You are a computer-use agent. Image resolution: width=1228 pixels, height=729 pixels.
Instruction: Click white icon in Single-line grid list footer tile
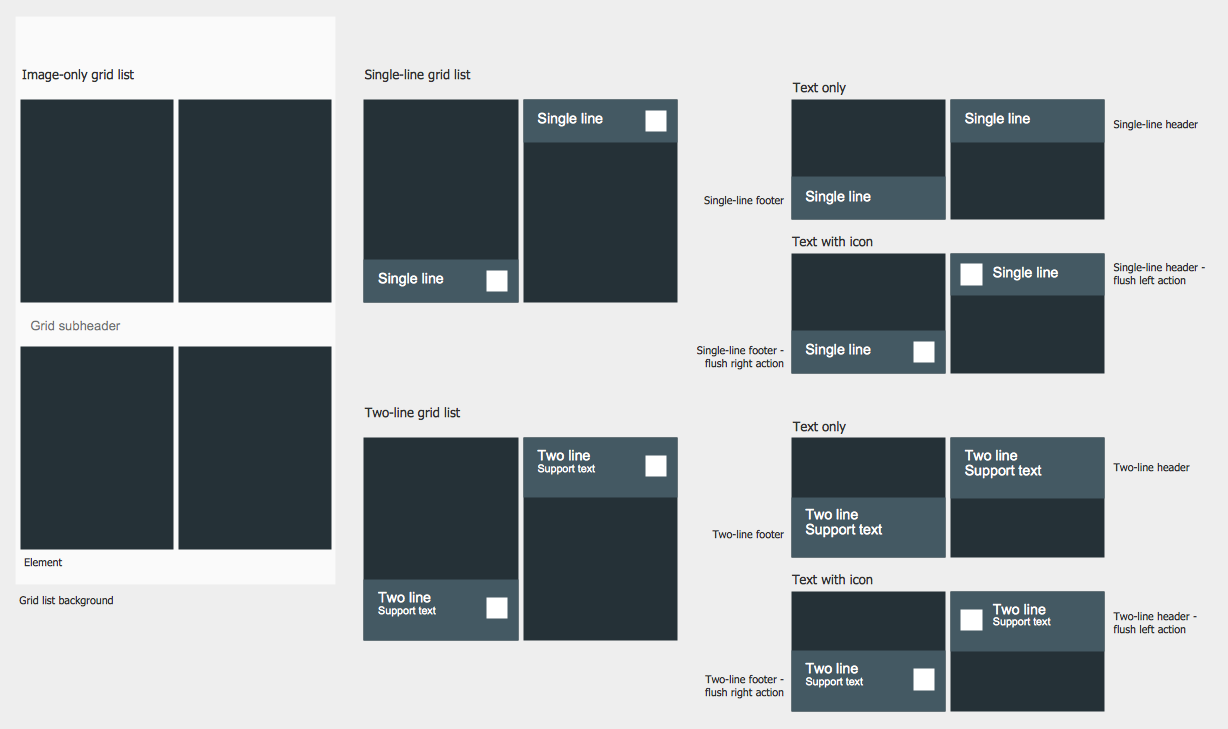click(x=497, y=281)
